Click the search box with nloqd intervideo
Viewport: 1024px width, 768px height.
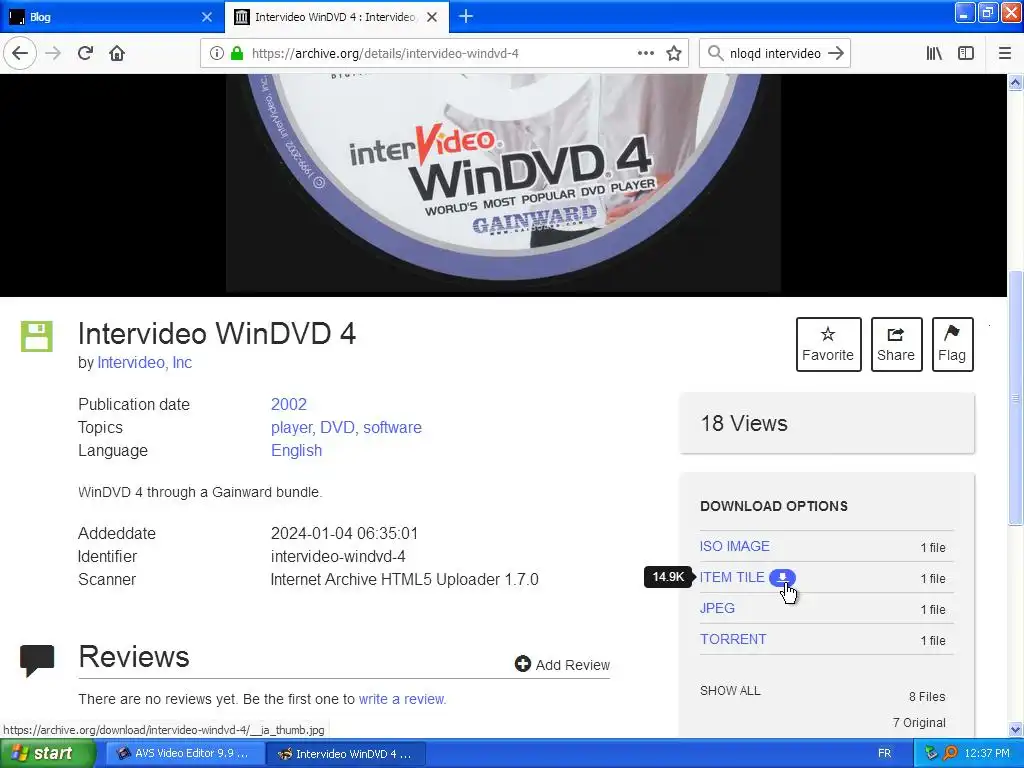point(775,54)
